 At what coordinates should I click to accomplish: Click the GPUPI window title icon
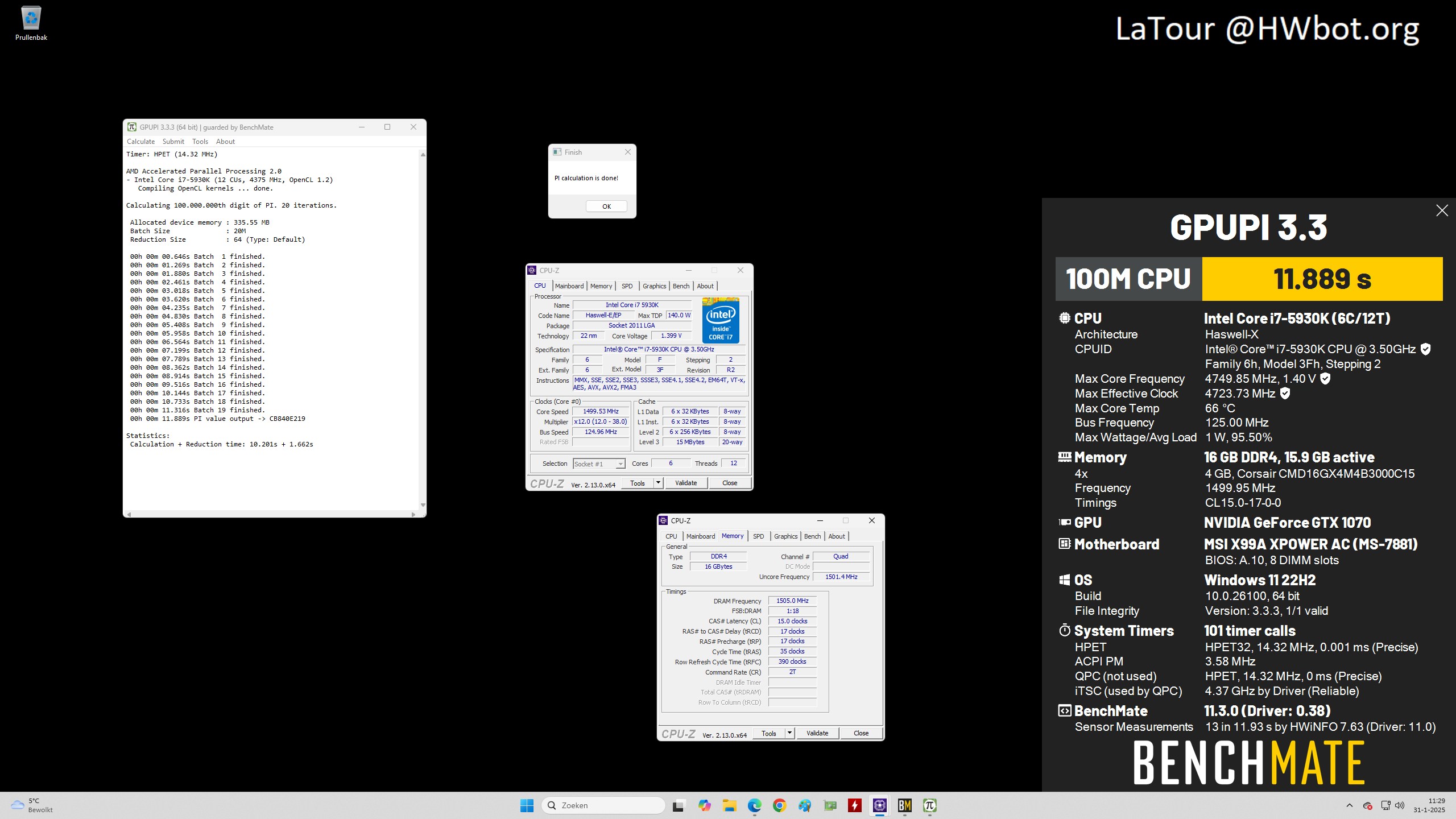point(132,127)
